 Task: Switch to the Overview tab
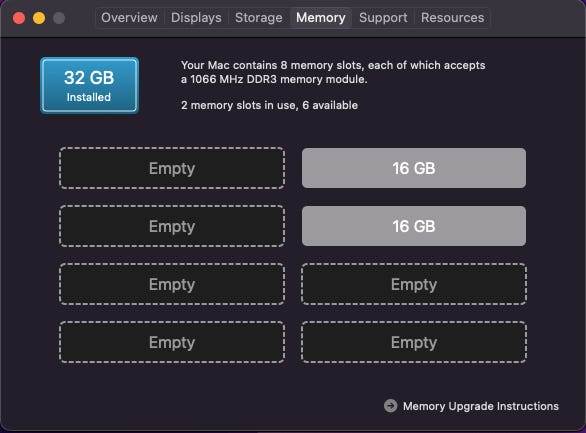coord(129,18)
